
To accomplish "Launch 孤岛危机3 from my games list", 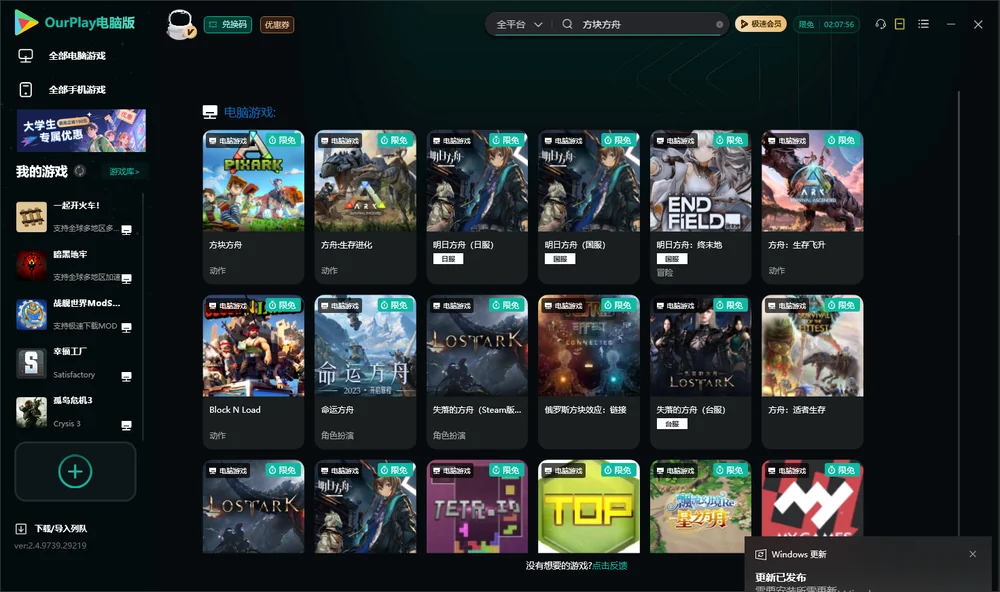I will 75,412.
